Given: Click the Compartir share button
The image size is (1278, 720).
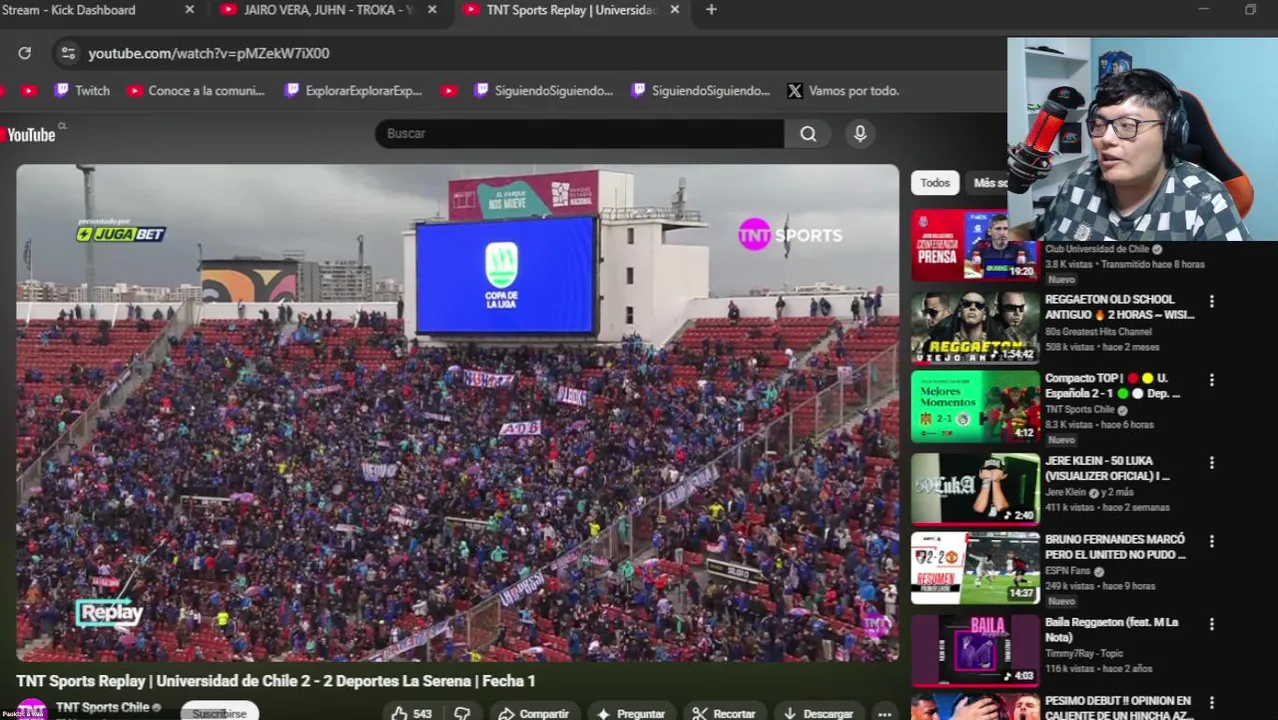Looking at the screenshot, I should pos(533,713).
